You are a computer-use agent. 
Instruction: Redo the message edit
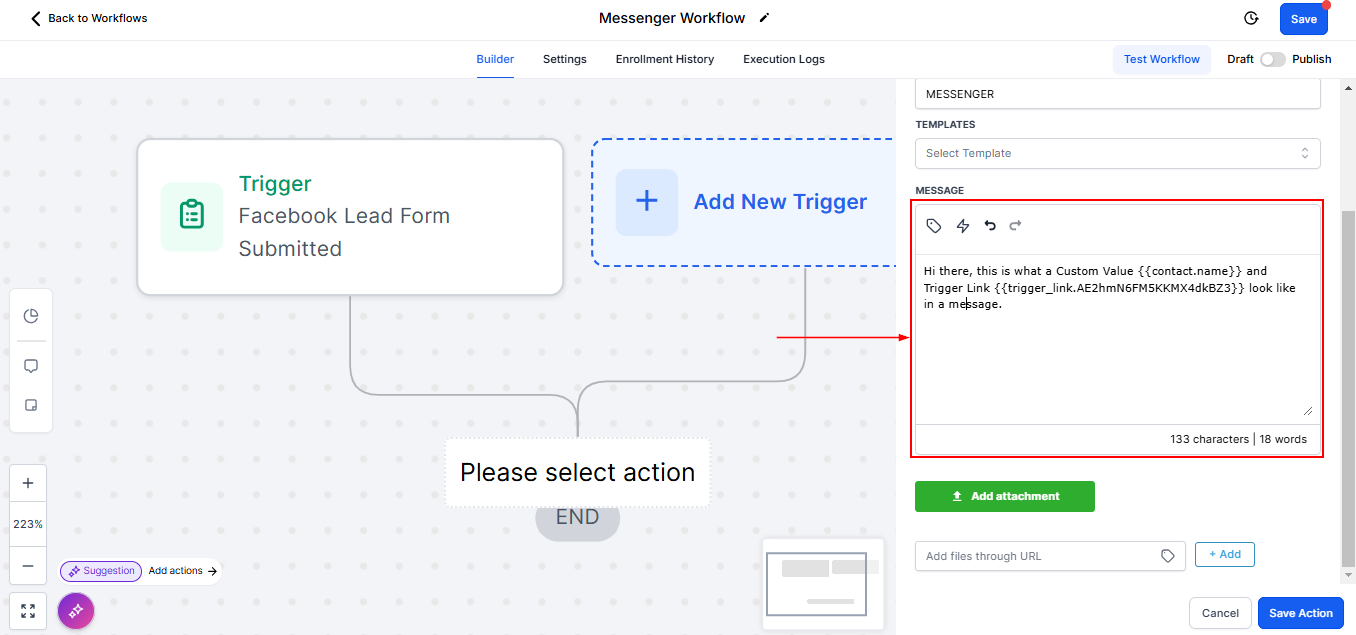[1016, 226]
